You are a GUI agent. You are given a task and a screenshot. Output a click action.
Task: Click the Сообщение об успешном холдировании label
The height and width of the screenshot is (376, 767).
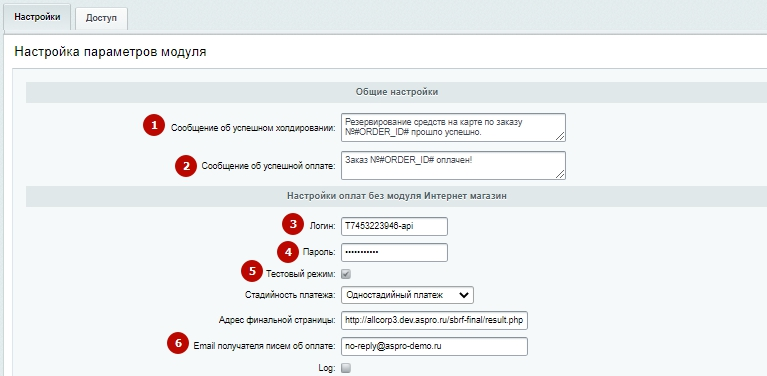pyautogui.click(x=253, y=128)
